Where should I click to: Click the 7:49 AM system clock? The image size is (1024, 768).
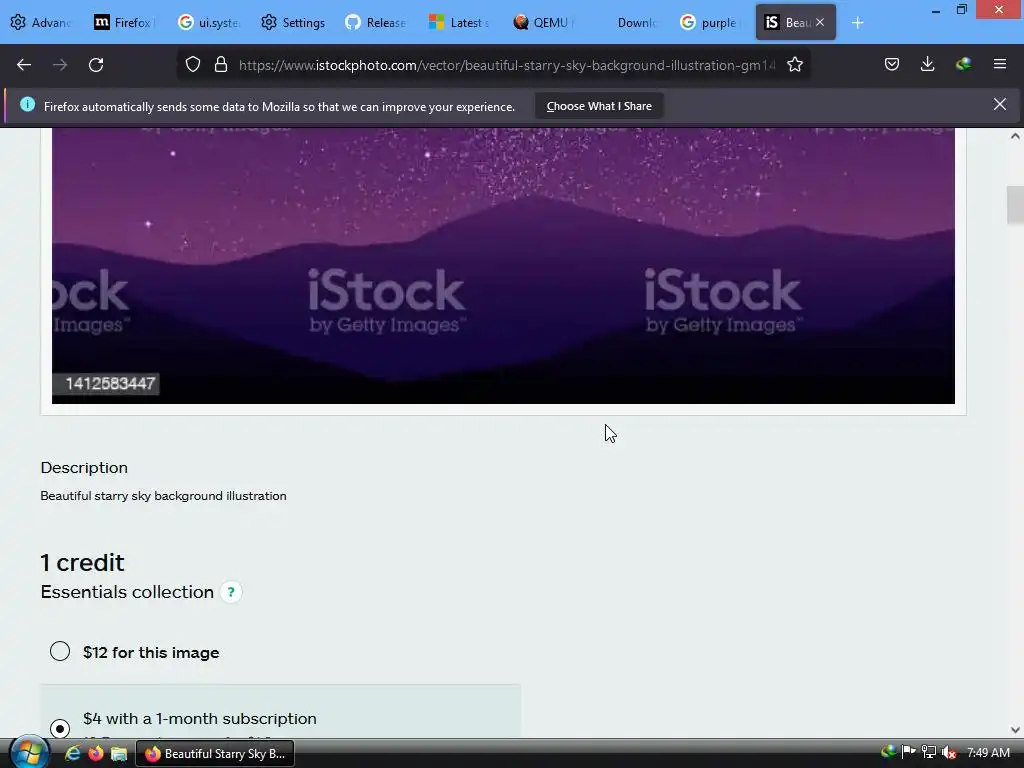point(988,753)
